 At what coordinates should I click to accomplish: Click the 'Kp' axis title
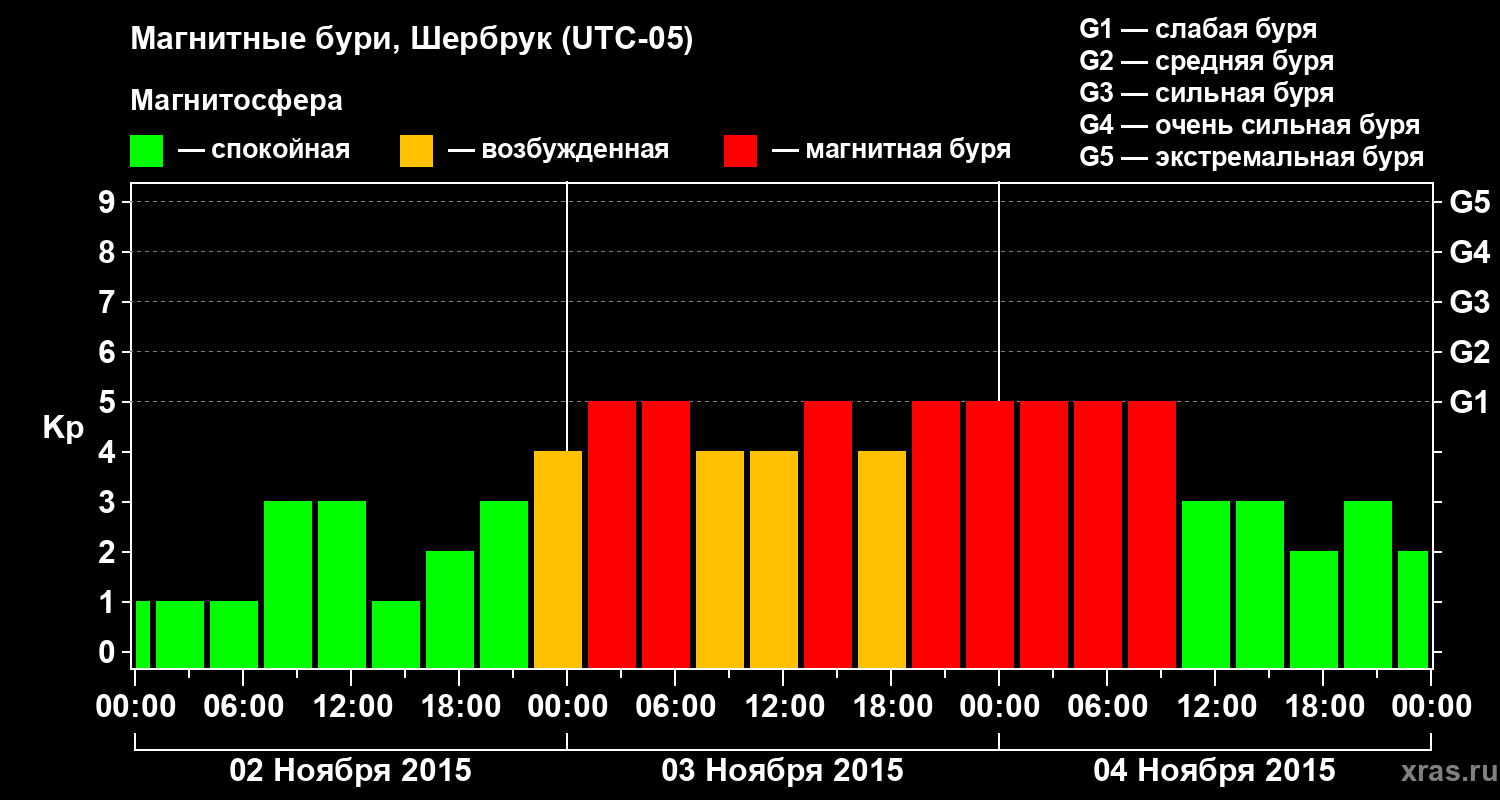(x=63, y=429)
